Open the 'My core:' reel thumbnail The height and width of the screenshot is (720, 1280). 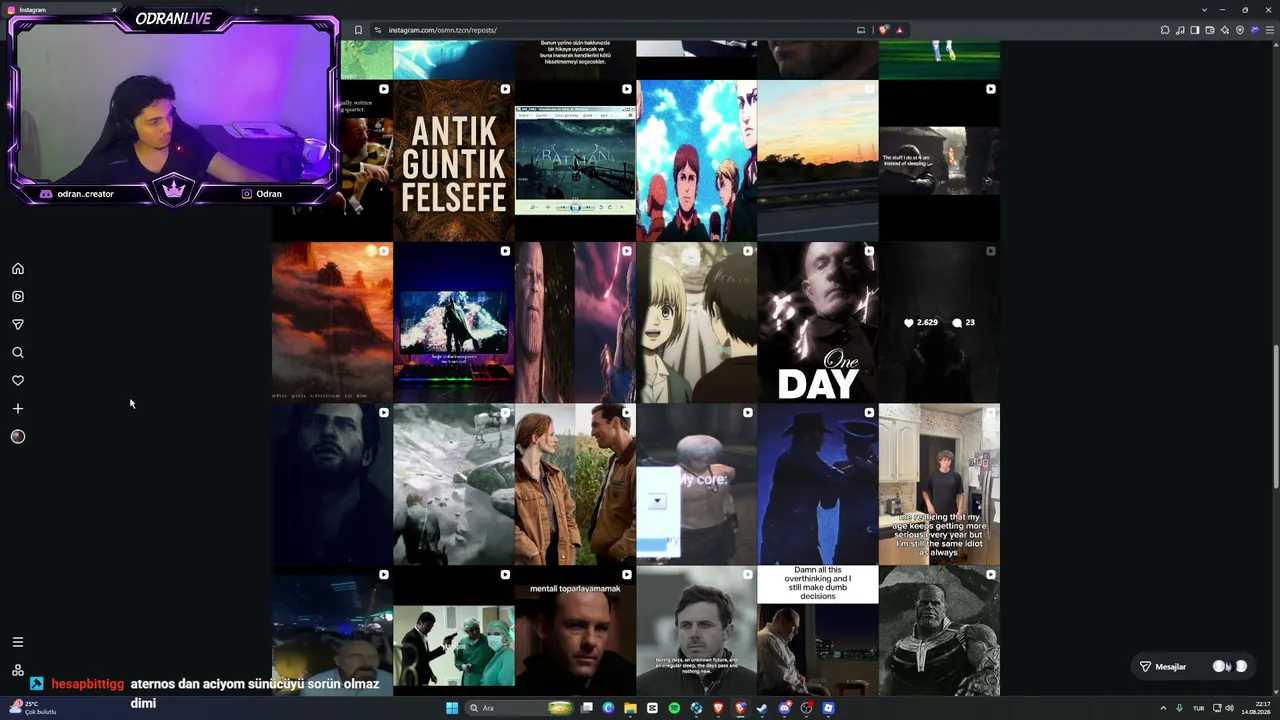697,485
